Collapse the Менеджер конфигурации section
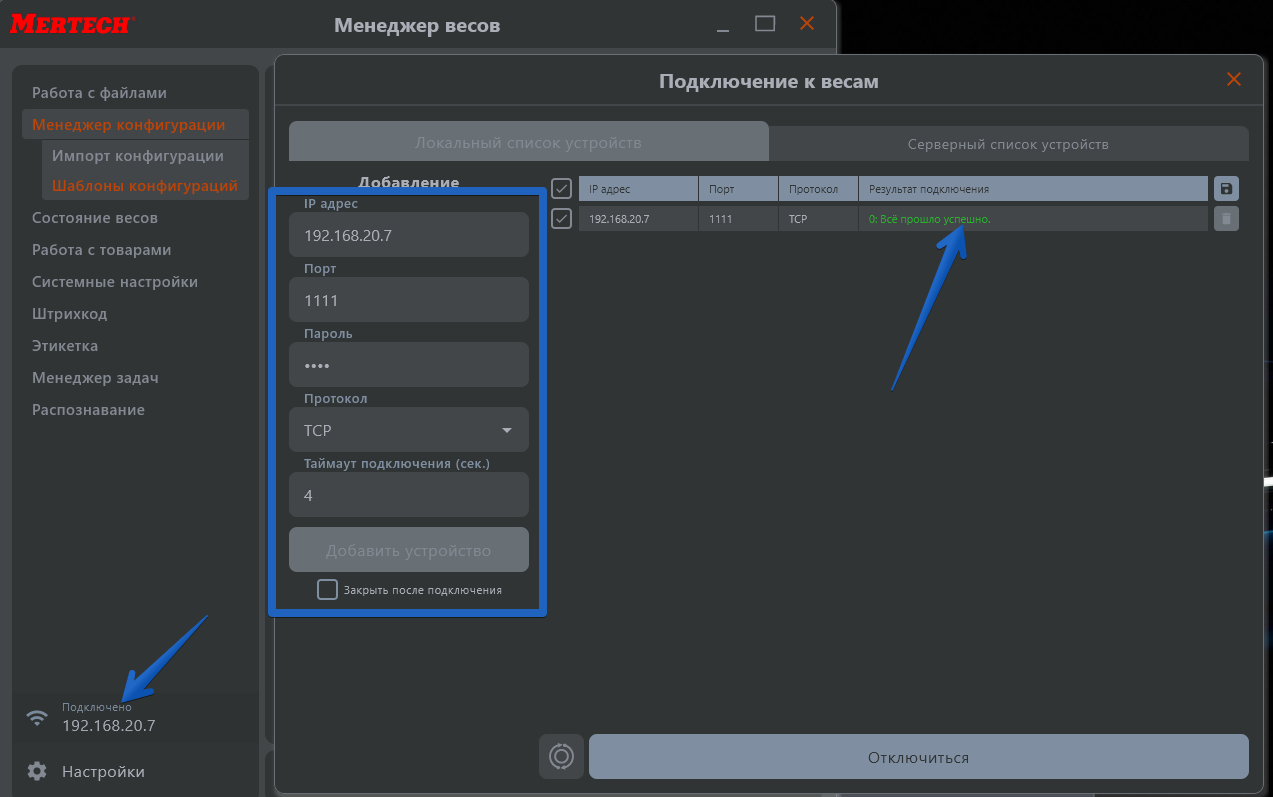Viewport: 1273px width, 797px height. [x=128, y=125]
